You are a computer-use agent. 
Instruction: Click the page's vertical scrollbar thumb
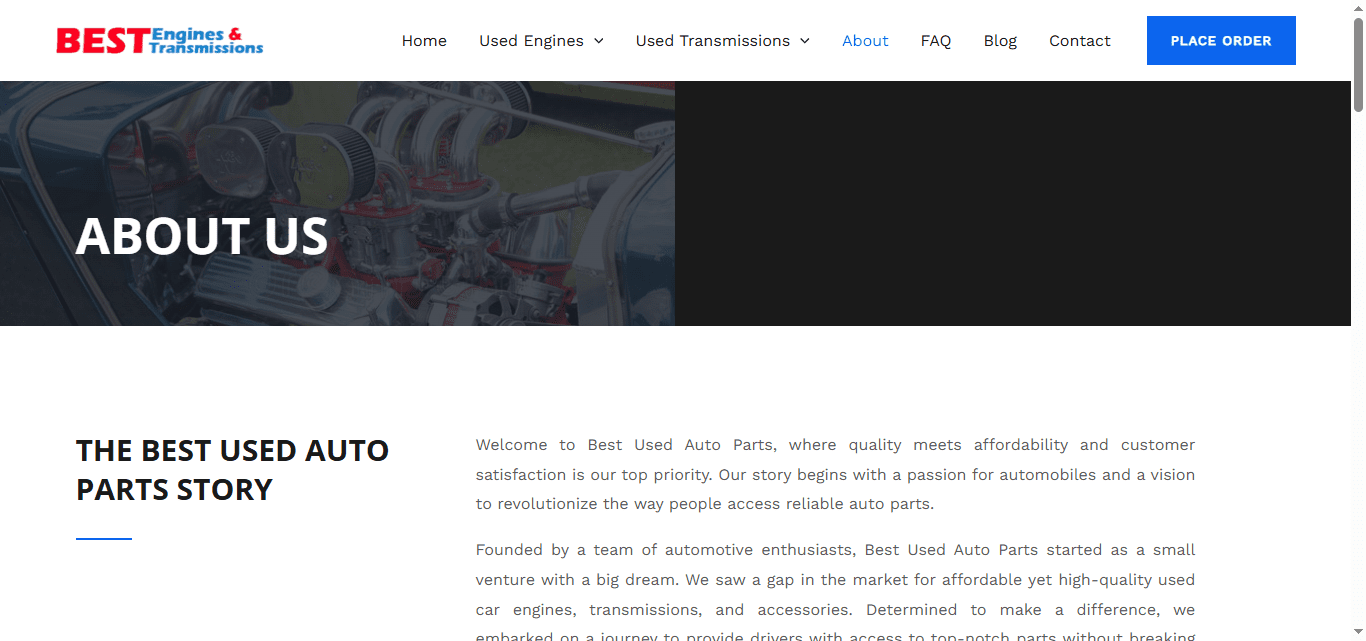pos(1358,64)
